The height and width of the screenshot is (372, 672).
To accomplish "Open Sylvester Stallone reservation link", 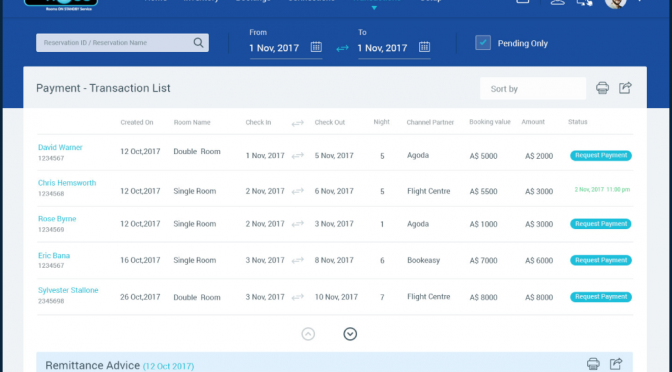I will (68, 290).
